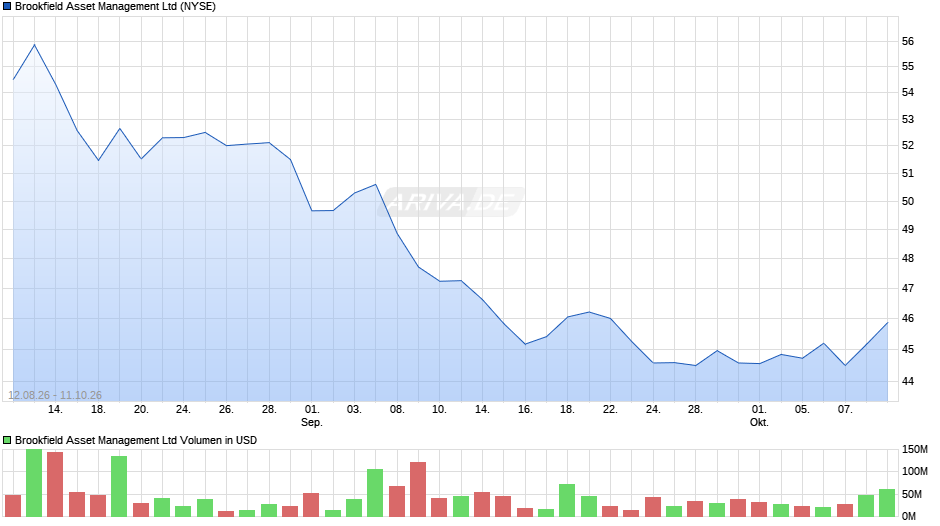Click the tallest green volume bar reaching 150M
The height and width of the screenshot is (526, 940).
(34, 483)
